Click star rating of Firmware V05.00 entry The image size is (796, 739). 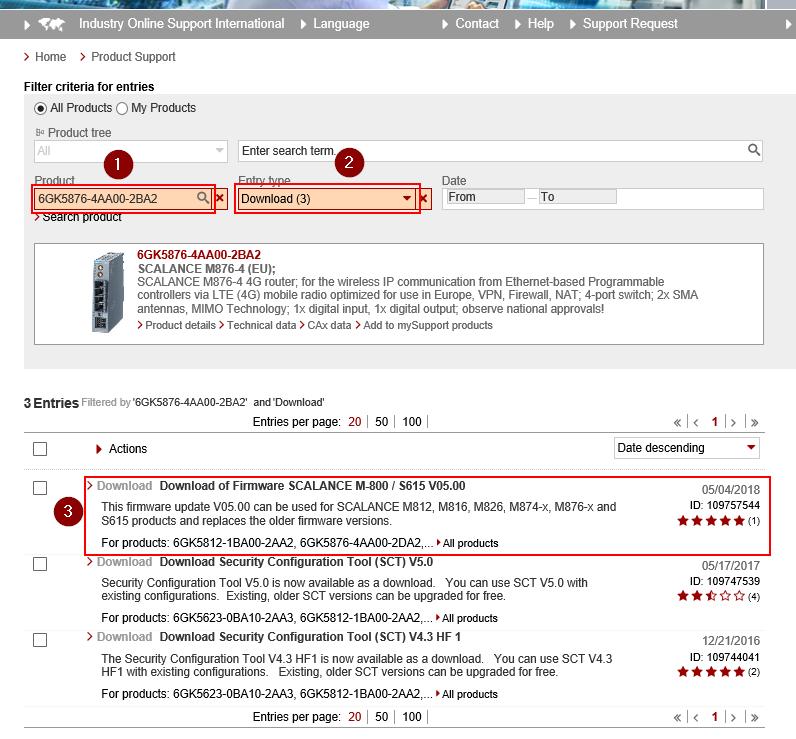(x=711, y=521)
